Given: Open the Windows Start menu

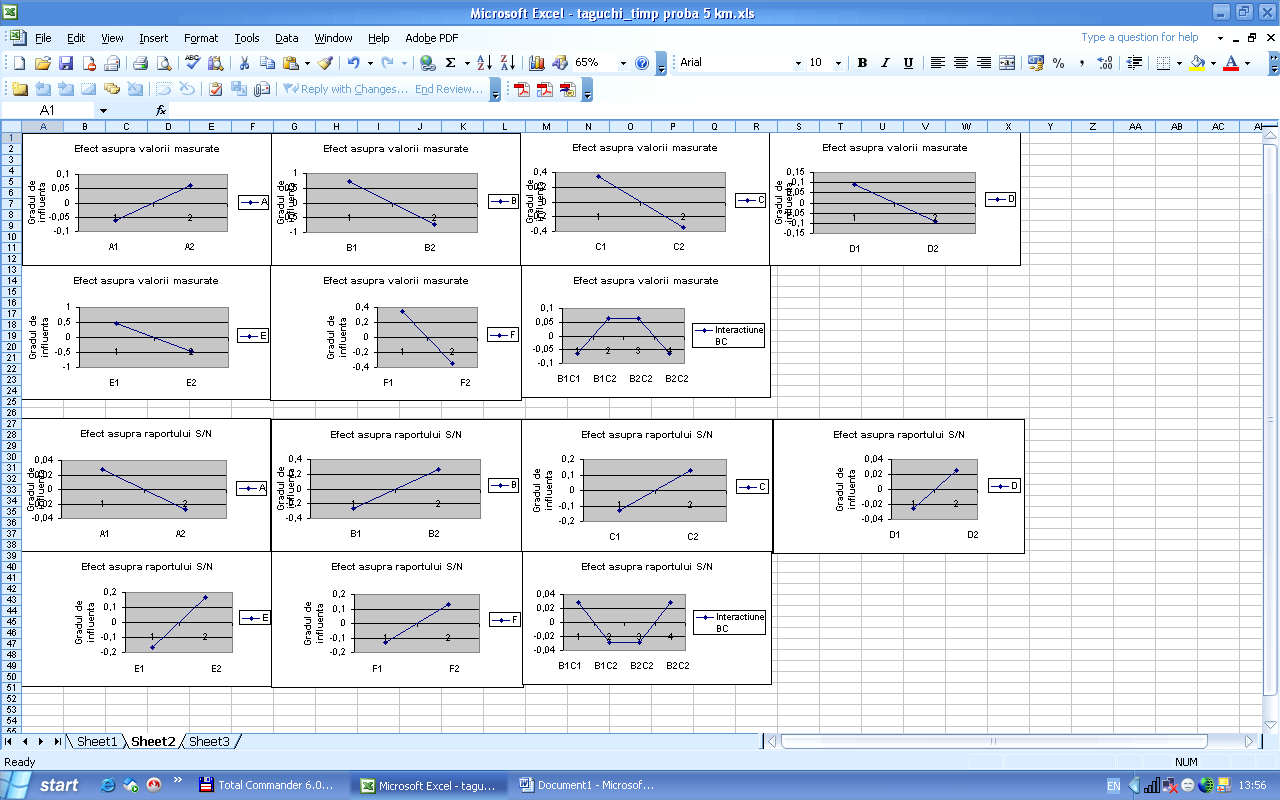Looking at the screenshot, I should pyautogui.click(x=45, y=785).
